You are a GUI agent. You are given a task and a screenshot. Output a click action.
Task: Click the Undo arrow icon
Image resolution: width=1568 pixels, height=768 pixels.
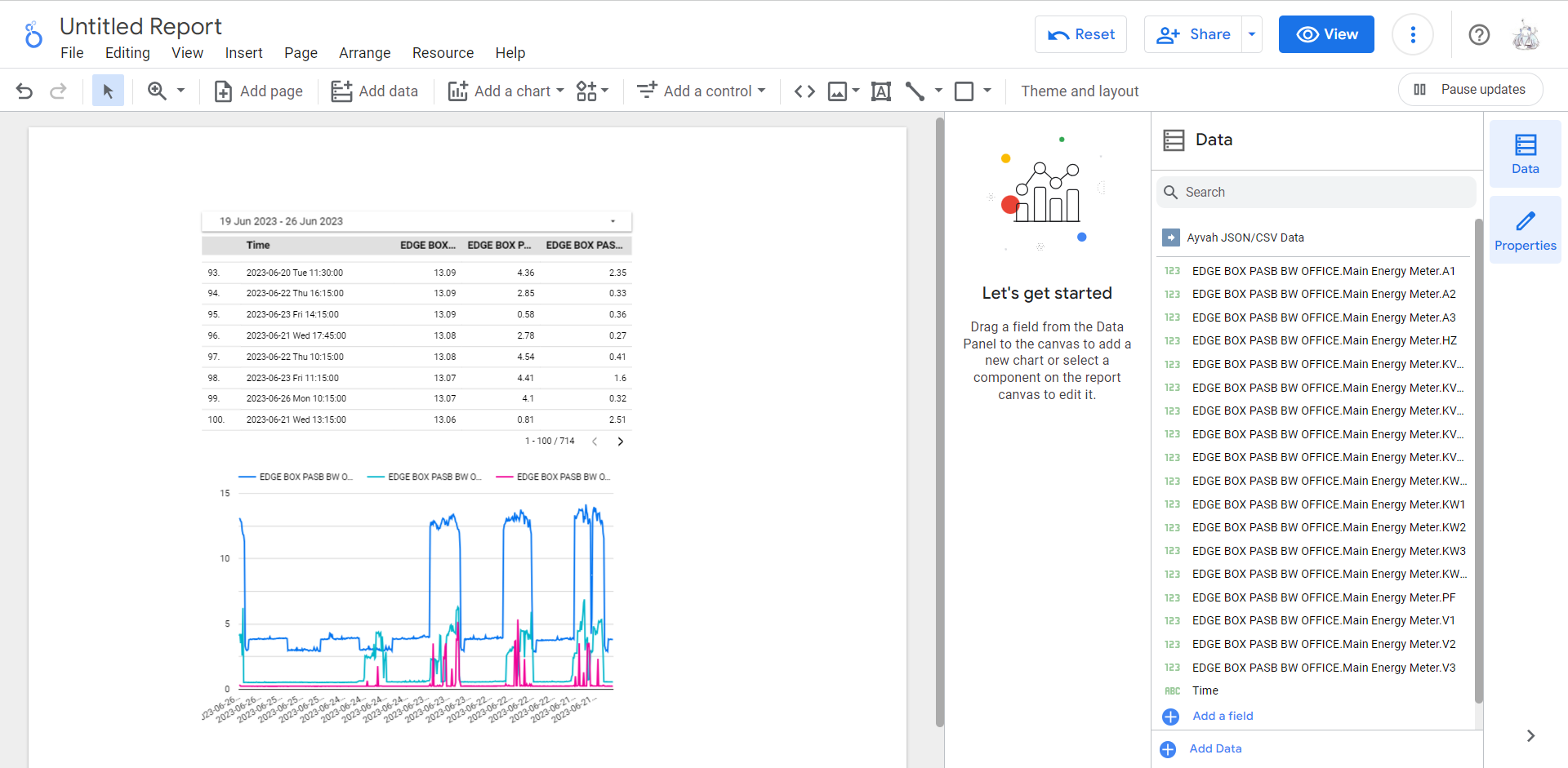point(24,91)
